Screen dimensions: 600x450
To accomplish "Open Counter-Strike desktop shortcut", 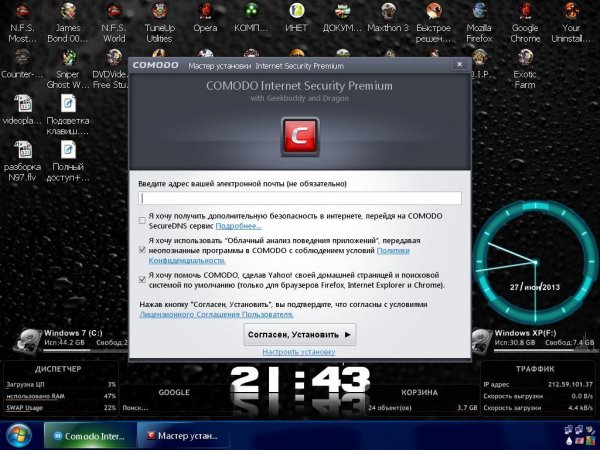I will (23, 57).
